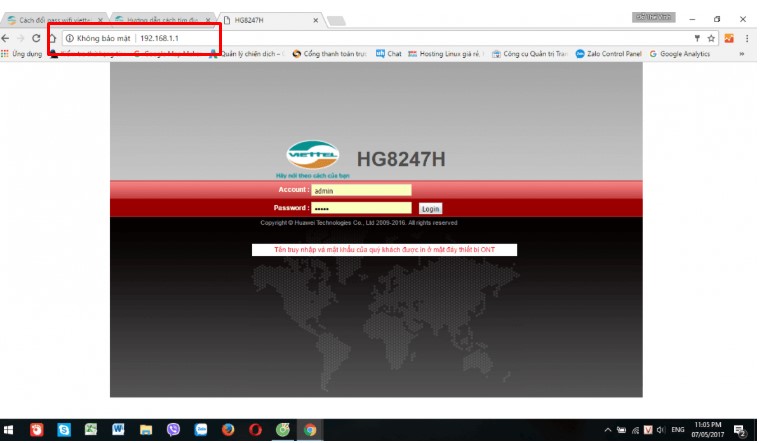The height and width of the screenshot is (443, 761).
Task: Click the Chrome profile name button
Action: coord(653,17)
